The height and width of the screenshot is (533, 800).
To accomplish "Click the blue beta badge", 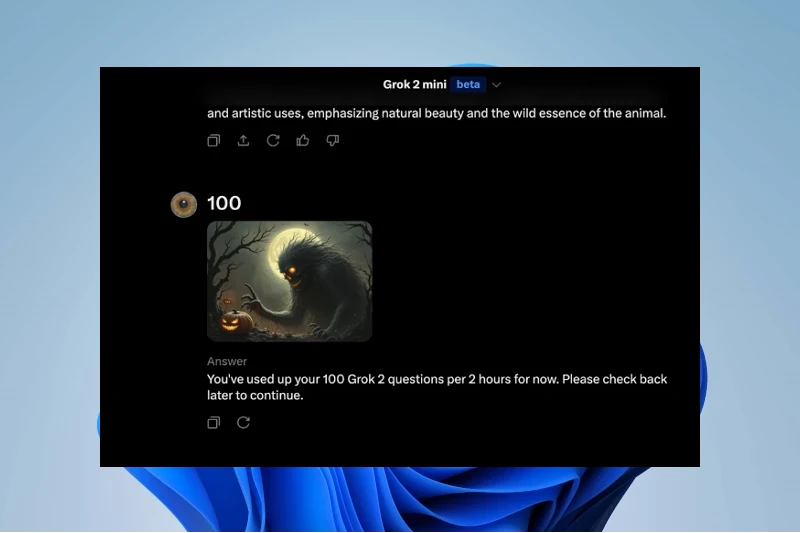I will point(468,85).
